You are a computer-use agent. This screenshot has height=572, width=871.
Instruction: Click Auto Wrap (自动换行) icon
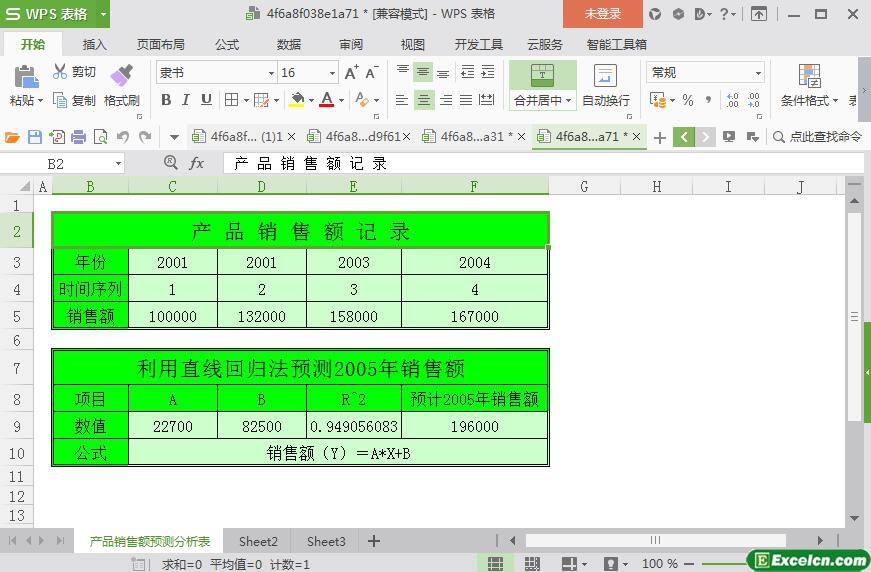pyautogui.click(x=605, y=76)
